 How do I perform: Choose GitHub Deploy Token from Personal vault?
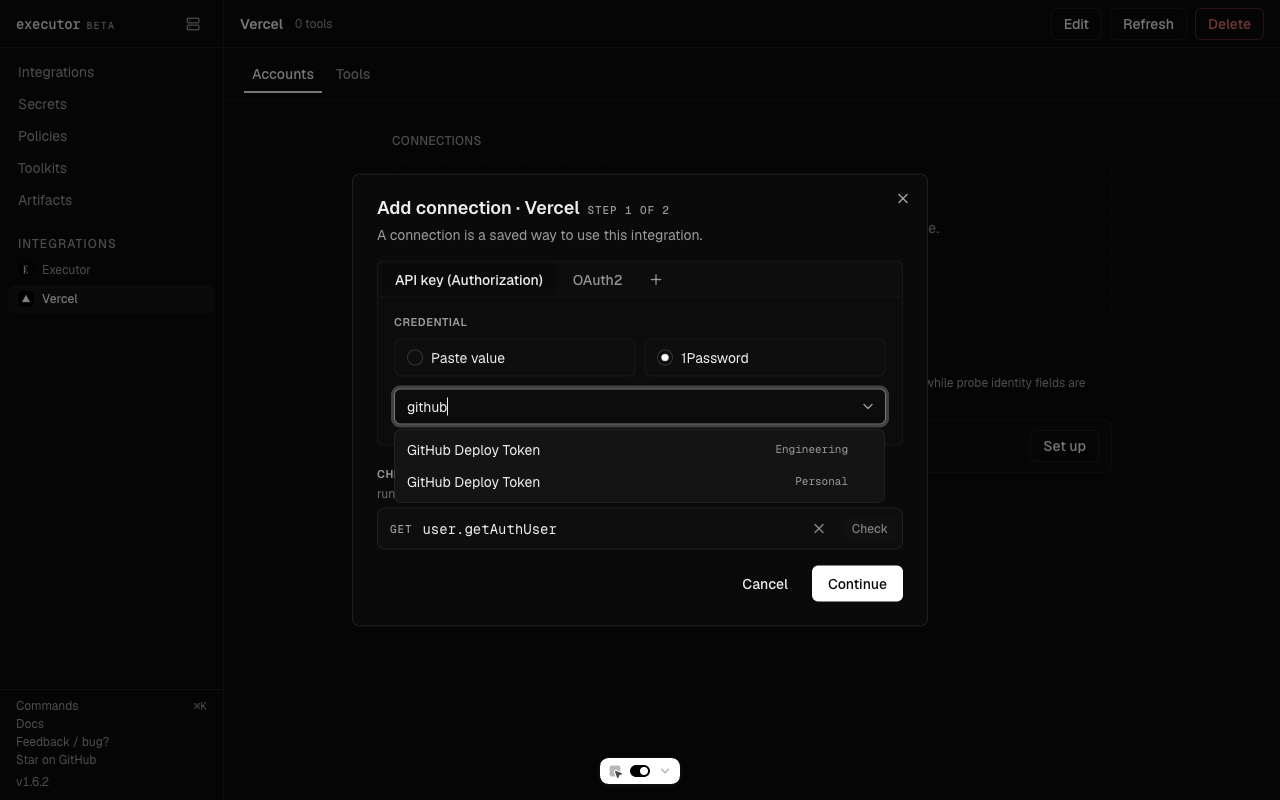640,482
